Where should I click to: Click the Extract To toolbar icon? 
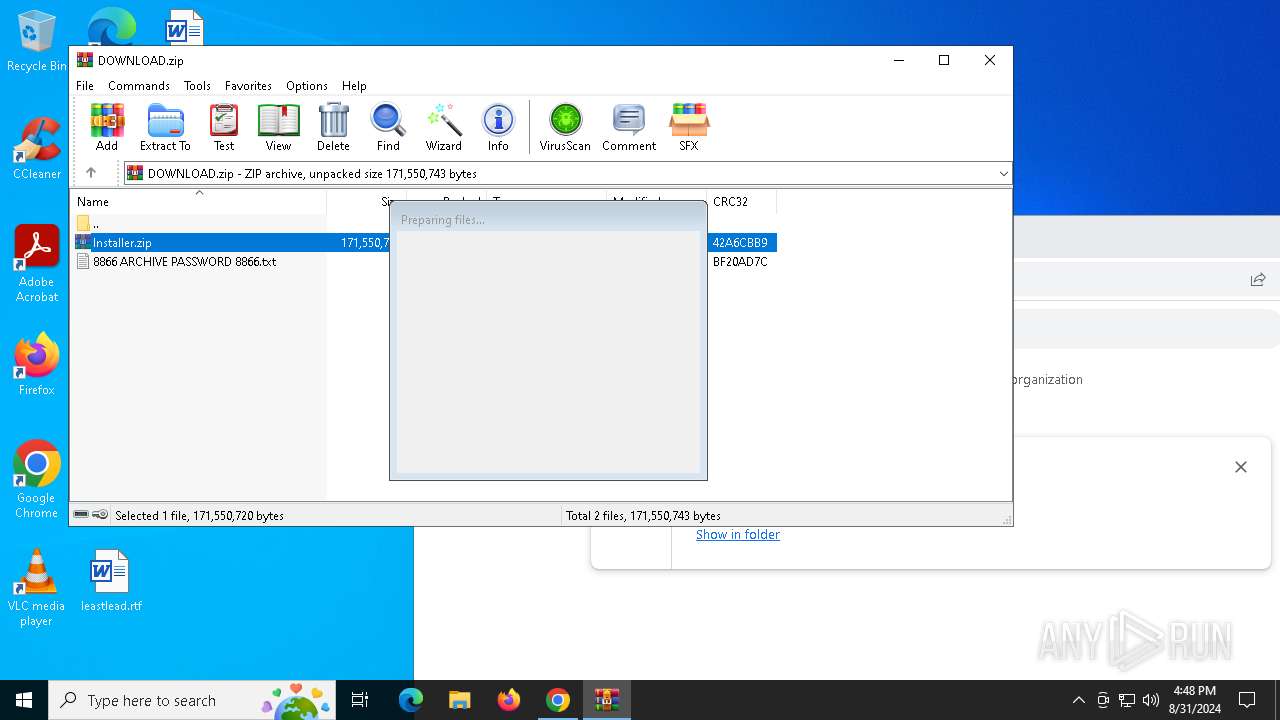pyautogui.click(x=165, y=127)
